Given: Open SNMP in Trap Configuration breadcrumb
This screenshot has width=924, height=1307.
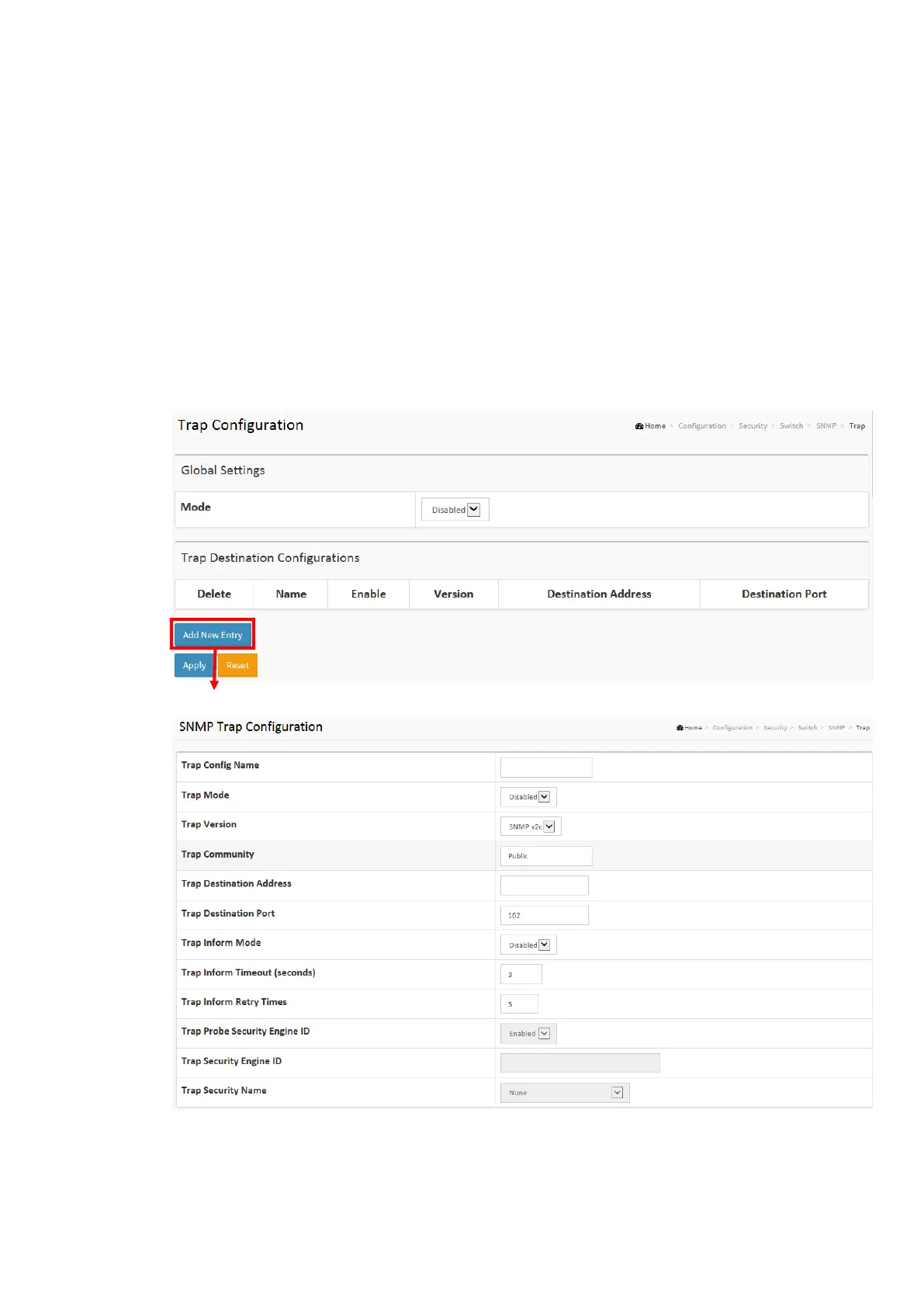Looking at the screenshot, I should 826,426.
